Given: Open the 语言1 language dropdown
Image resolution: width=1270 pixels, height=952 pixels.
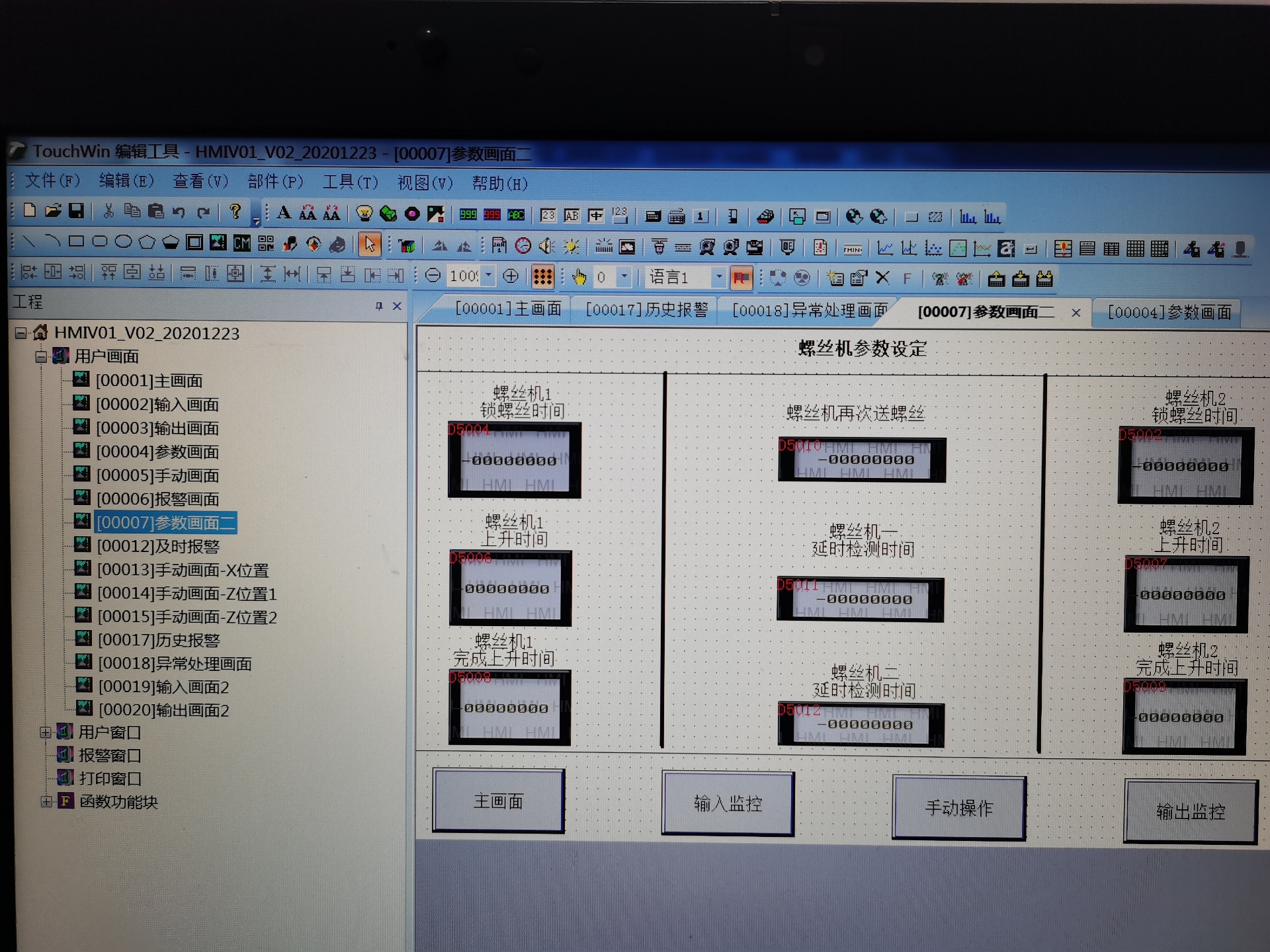Looking at the screenshot, I should pos(719,277).
